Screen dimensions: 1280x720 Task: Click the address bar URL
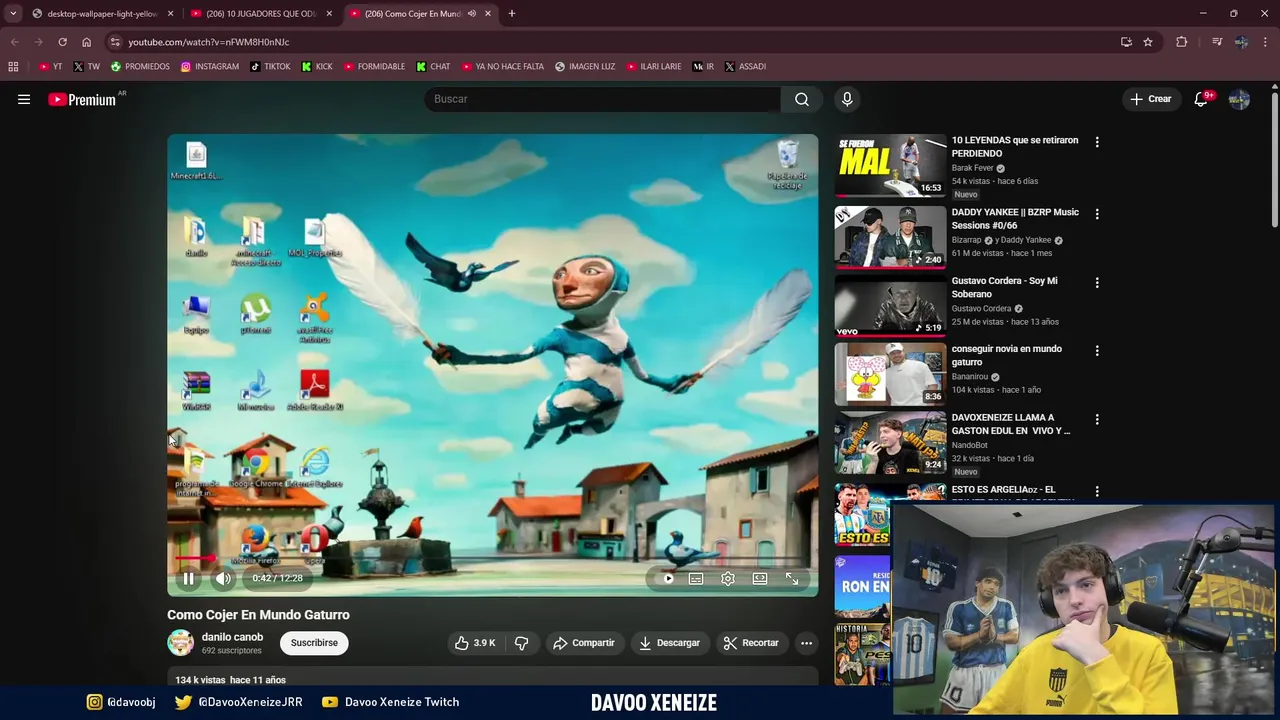(x=208, y=42)
